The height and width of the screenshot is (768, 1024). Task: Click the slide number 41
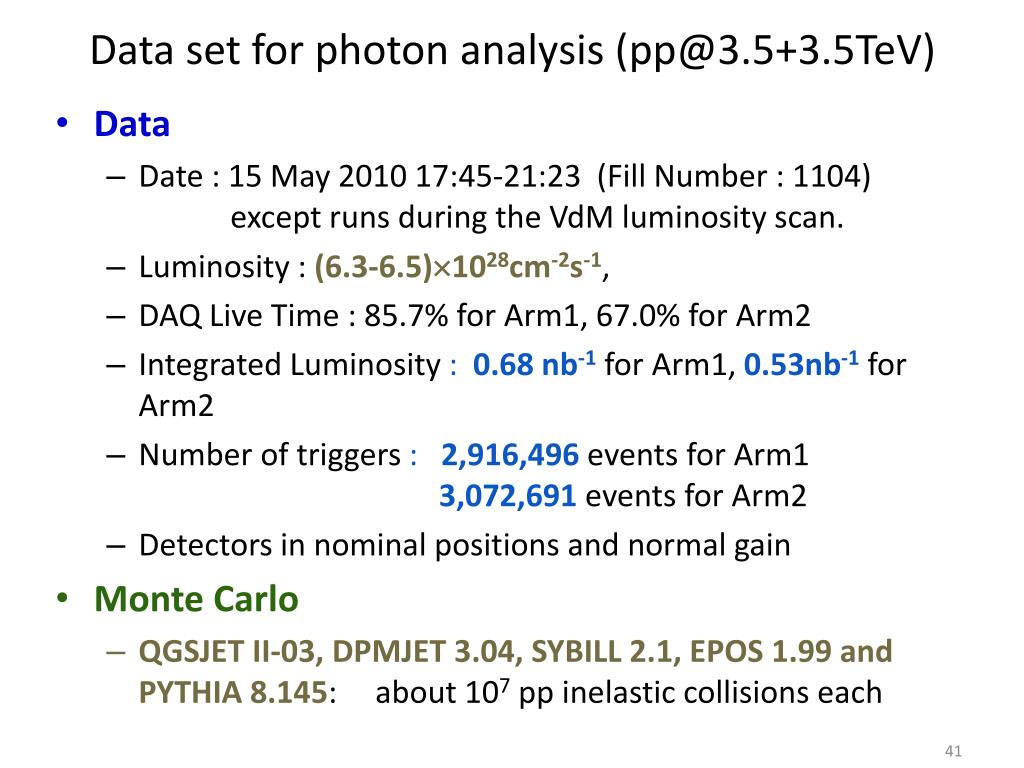951,752
